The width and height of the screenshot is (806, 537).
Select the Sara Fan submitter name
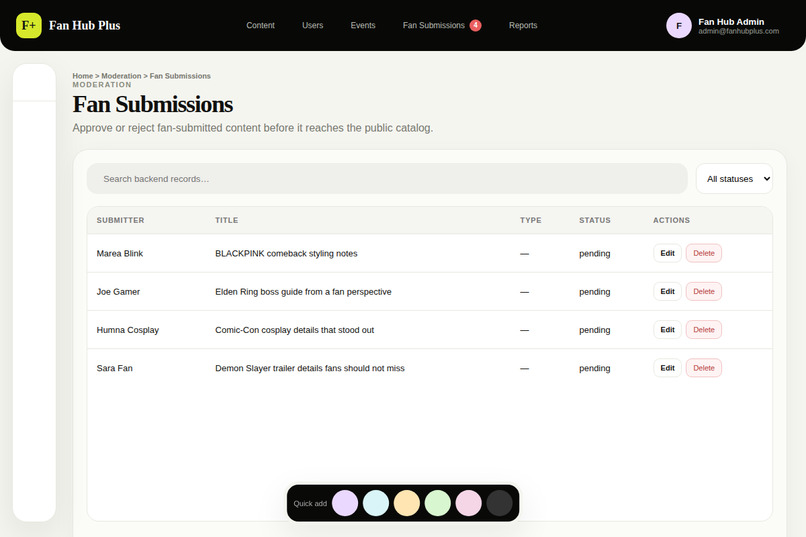pyautogui.click(x=115, y=368)
